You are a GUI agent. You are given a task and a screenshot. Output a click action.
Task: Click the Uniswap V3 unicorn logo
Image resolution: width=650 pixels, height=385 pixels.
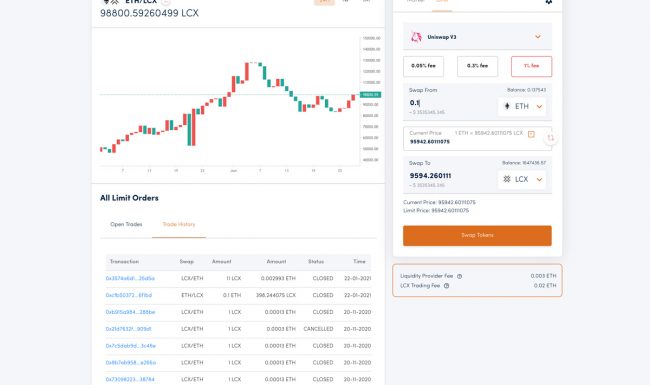(416, 37)
